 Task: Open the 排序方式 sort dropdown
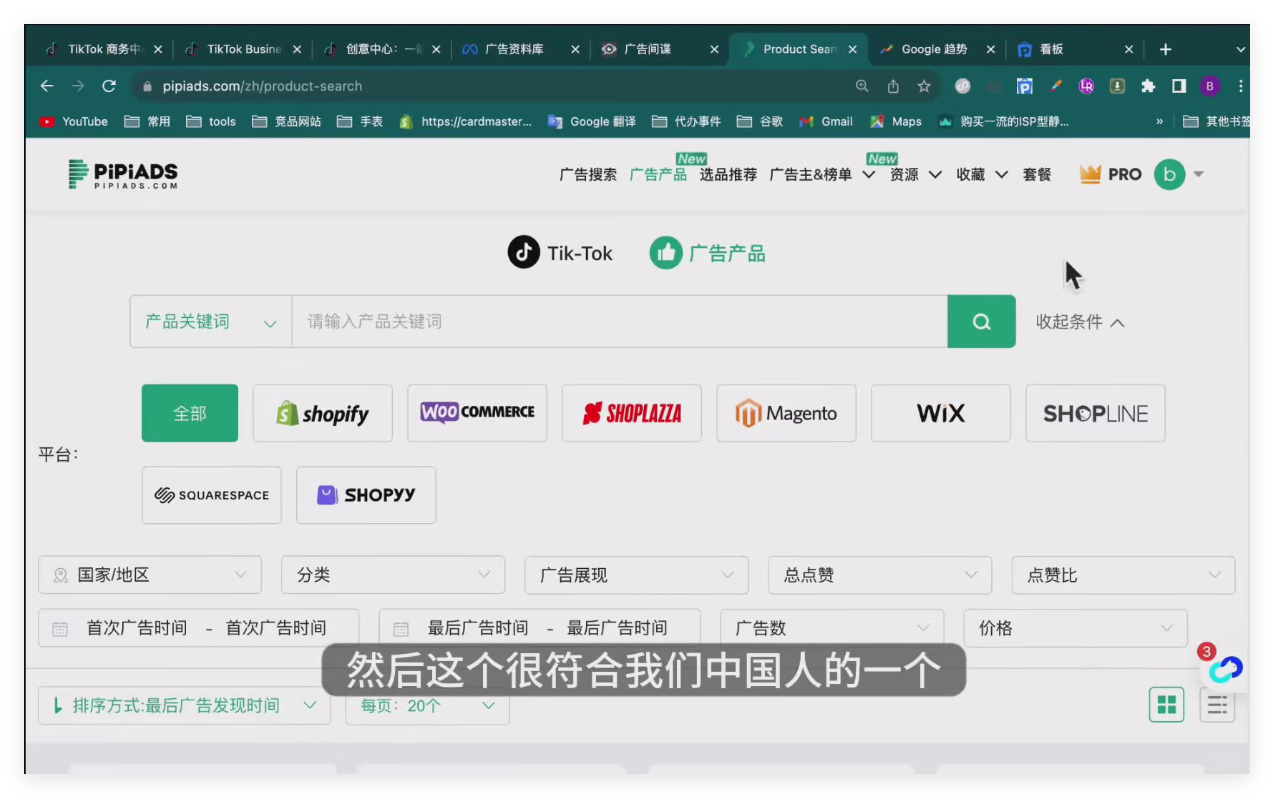(x=184, y=705)
